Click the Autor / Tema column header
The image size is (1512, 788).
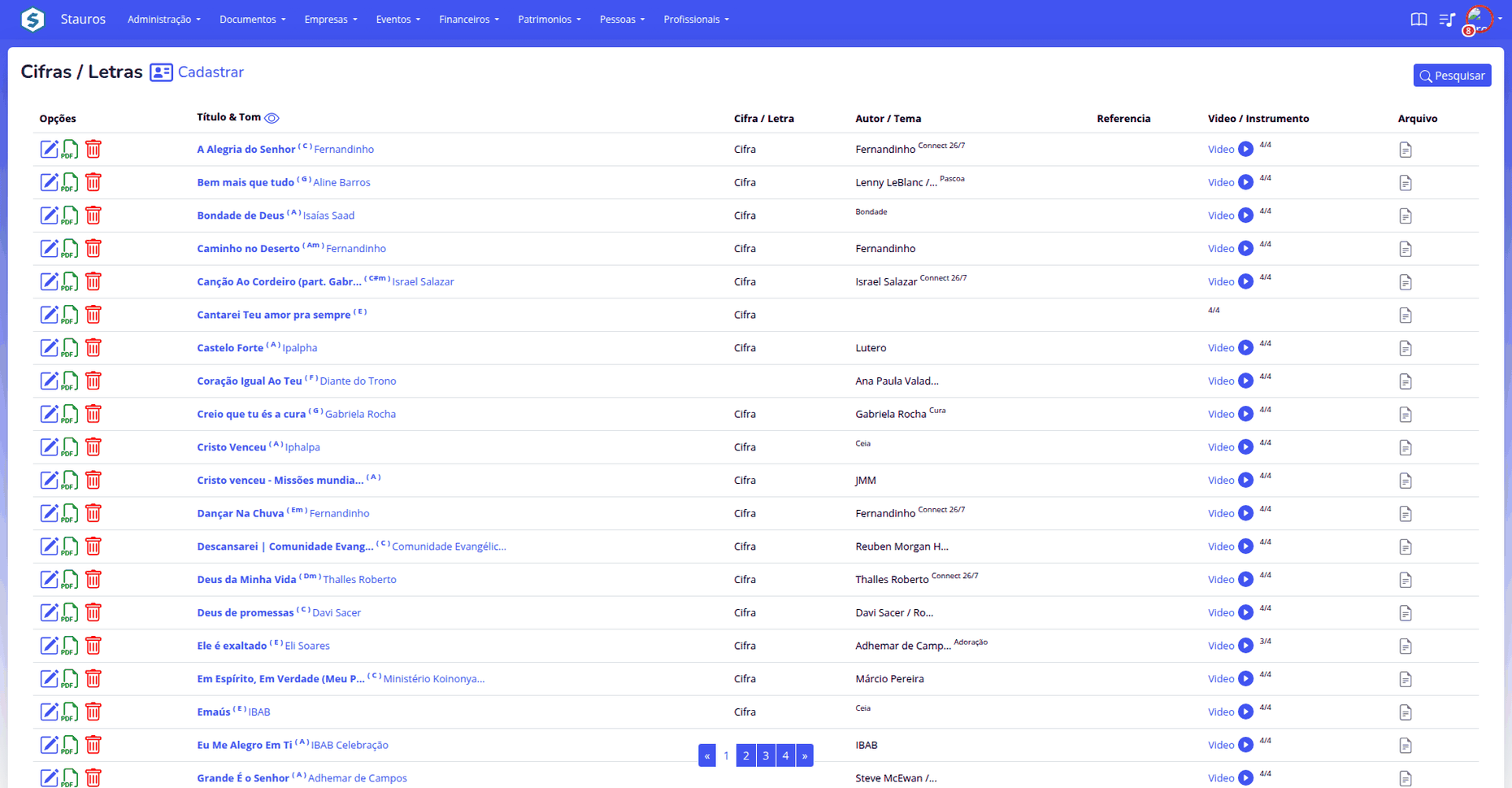tap(889, 119)
